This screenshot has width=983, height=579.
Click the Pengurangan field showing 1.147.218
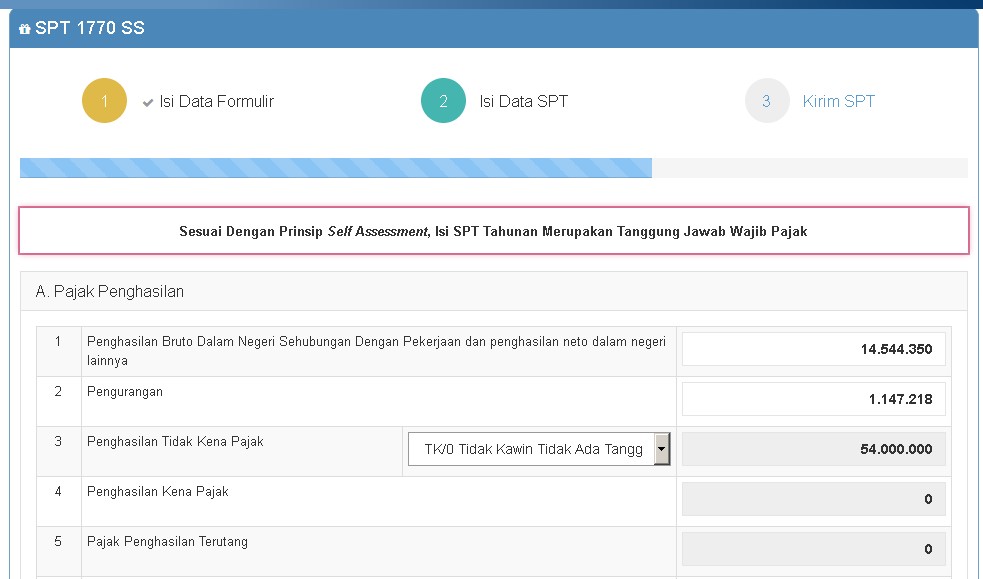click(812, 398)
